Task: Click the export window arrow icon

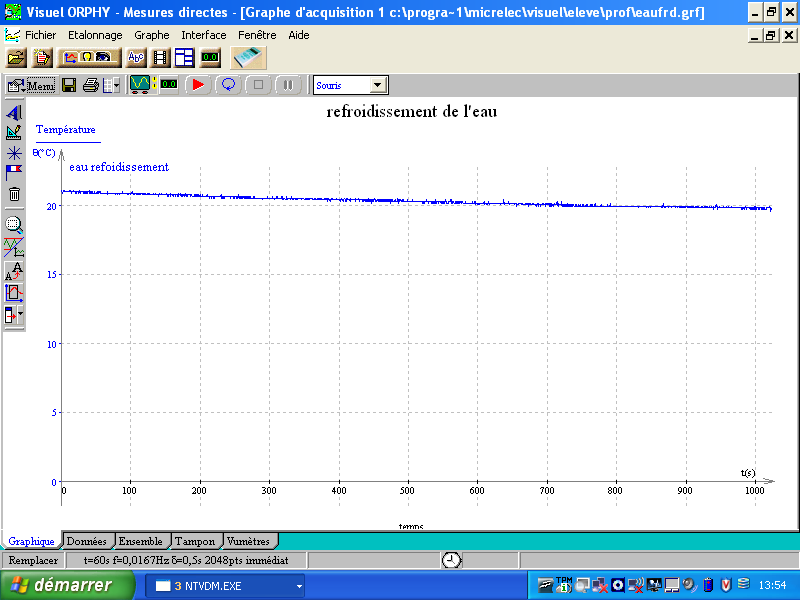Action: click(x=11, y=315)
